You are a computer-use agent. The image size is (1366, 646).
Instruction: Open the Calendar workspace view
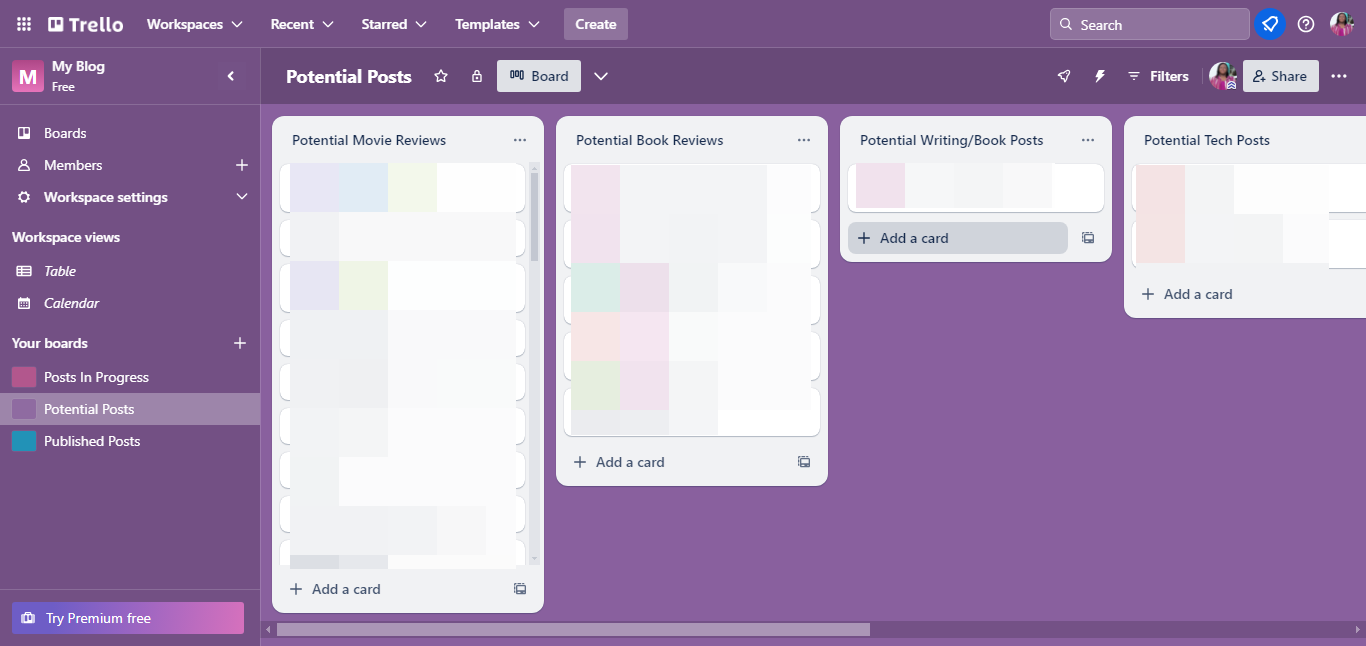71,303
